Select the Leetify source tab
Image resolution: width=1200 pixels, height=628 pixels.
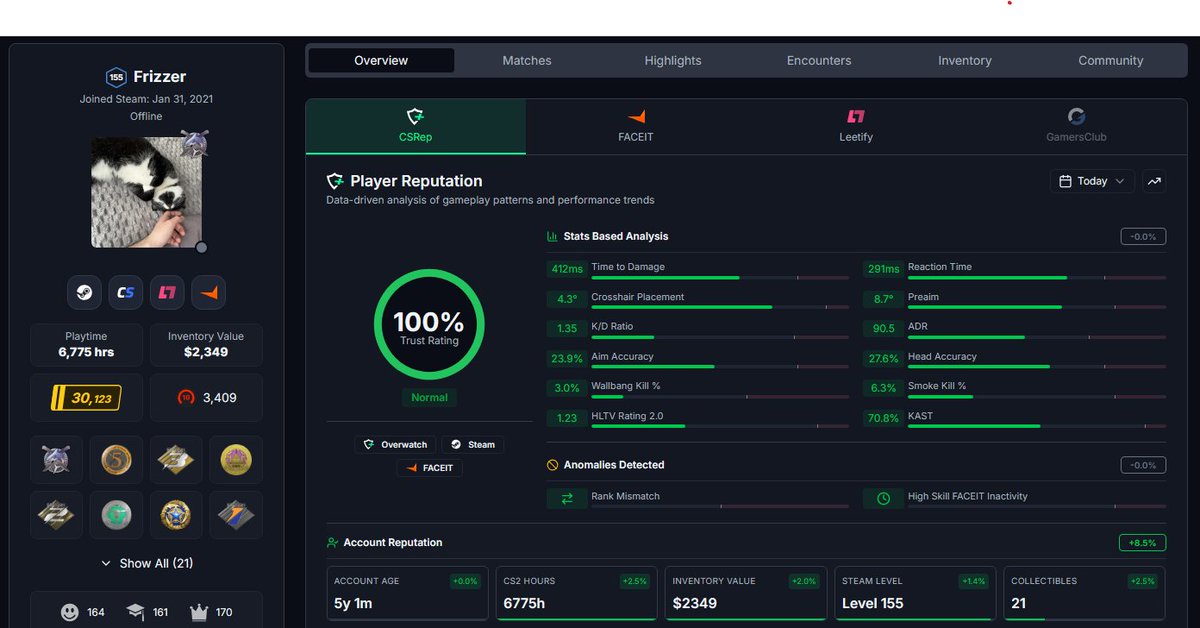coord(856,126)
